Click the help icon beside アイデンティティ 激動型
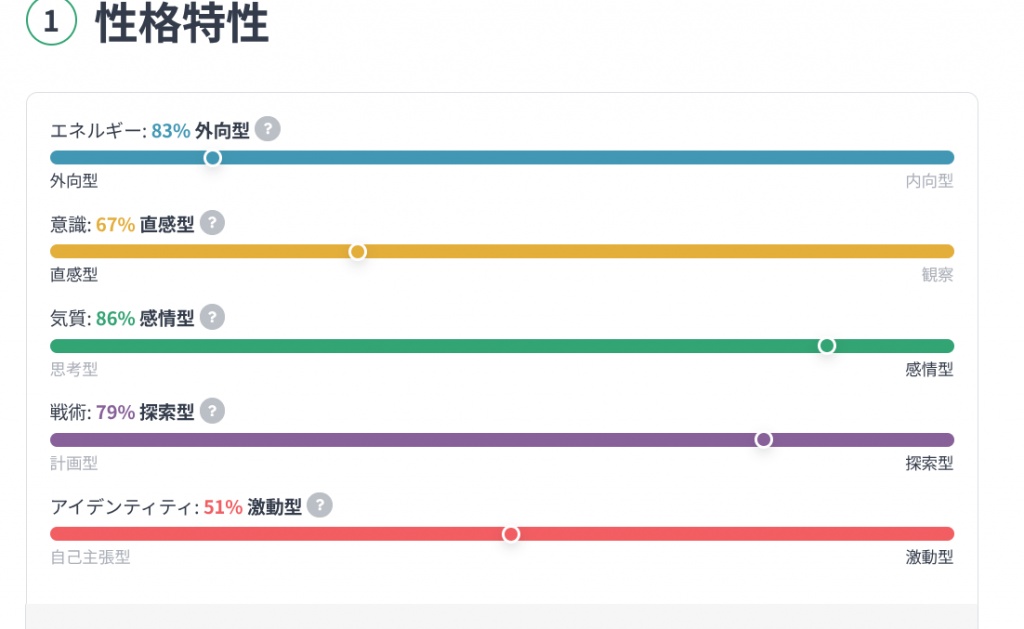The image size is (1024, 629). 319,505
